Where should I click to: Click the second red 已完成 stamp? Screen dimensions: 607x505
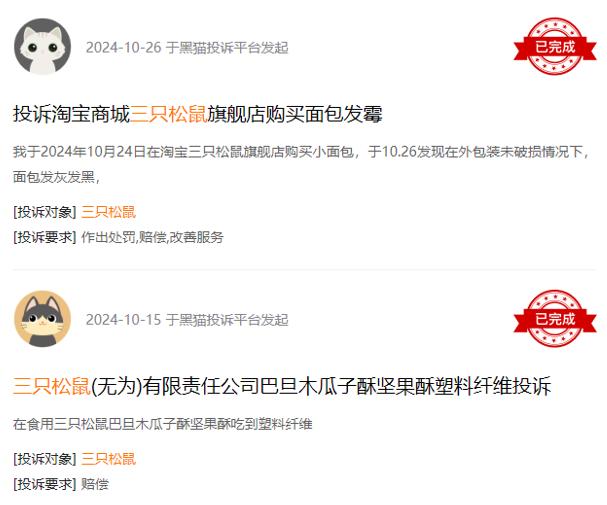(x=555, y=318)
